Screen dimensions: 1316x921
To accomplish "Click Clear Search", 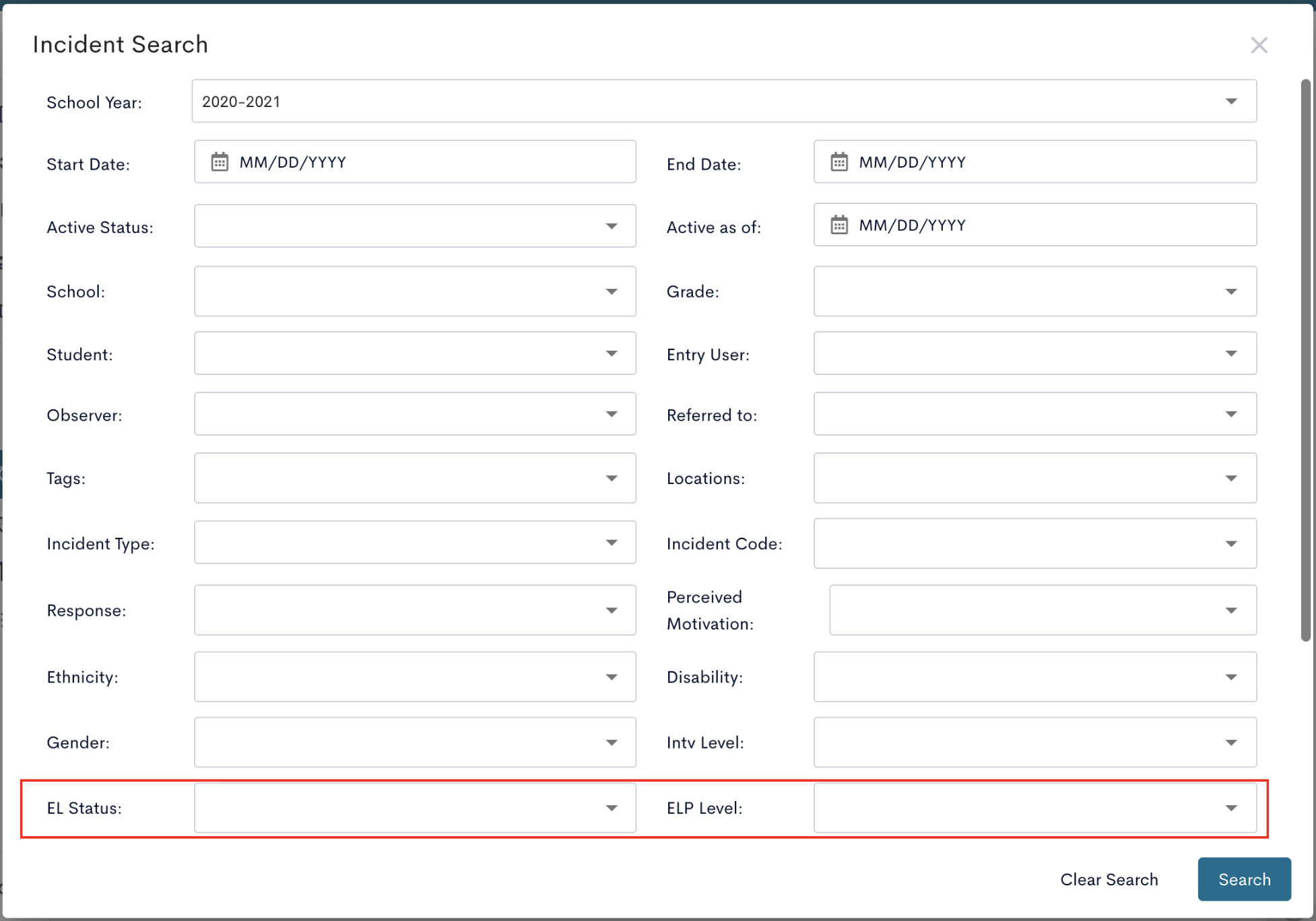I will pyautogui.click(x=1109, y=879).
